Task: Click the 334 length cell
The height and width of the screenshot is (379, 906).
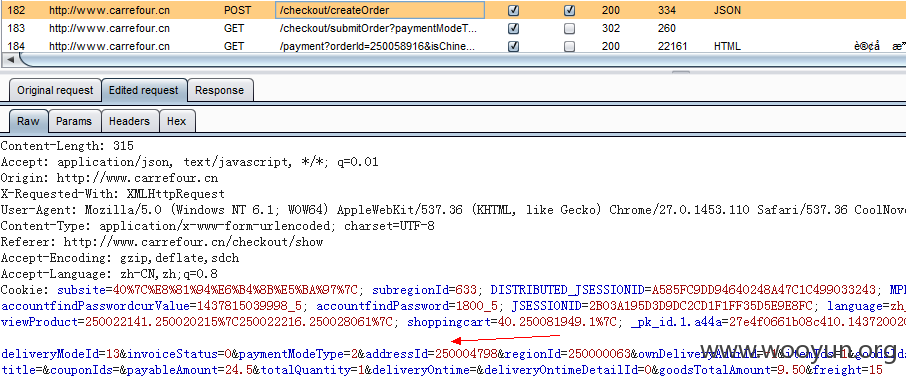Action: coord(667,10)
